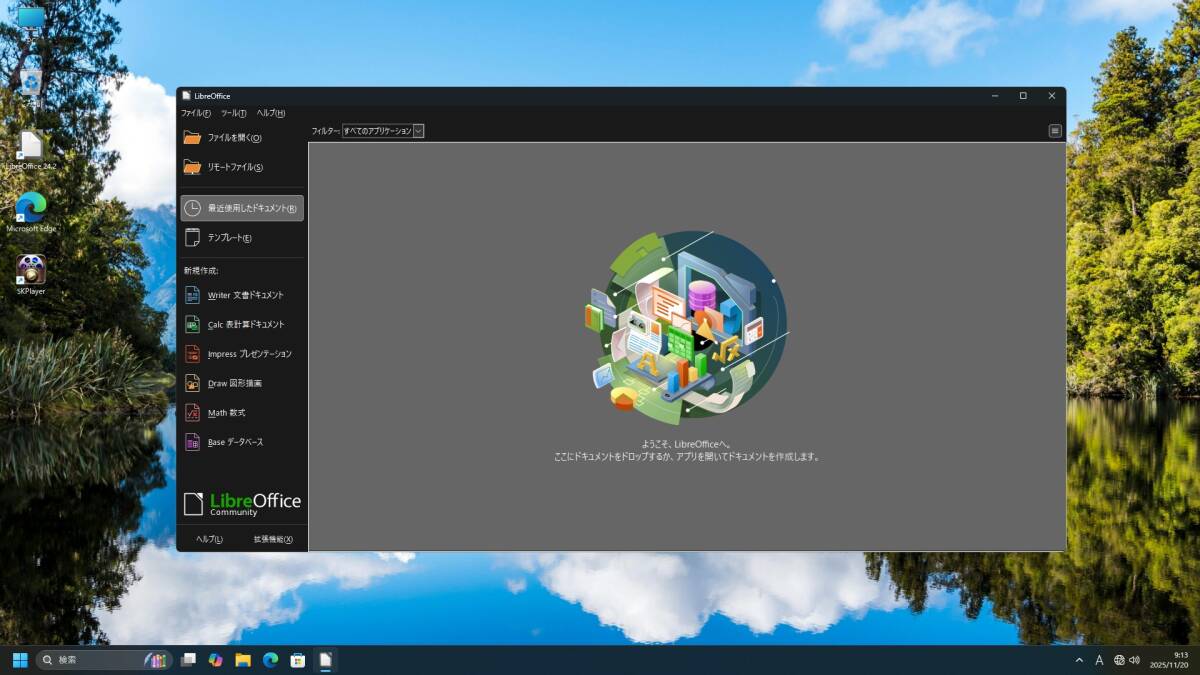Click the Base database icon
Viewport: 1200px width, 675px height.
193,442
